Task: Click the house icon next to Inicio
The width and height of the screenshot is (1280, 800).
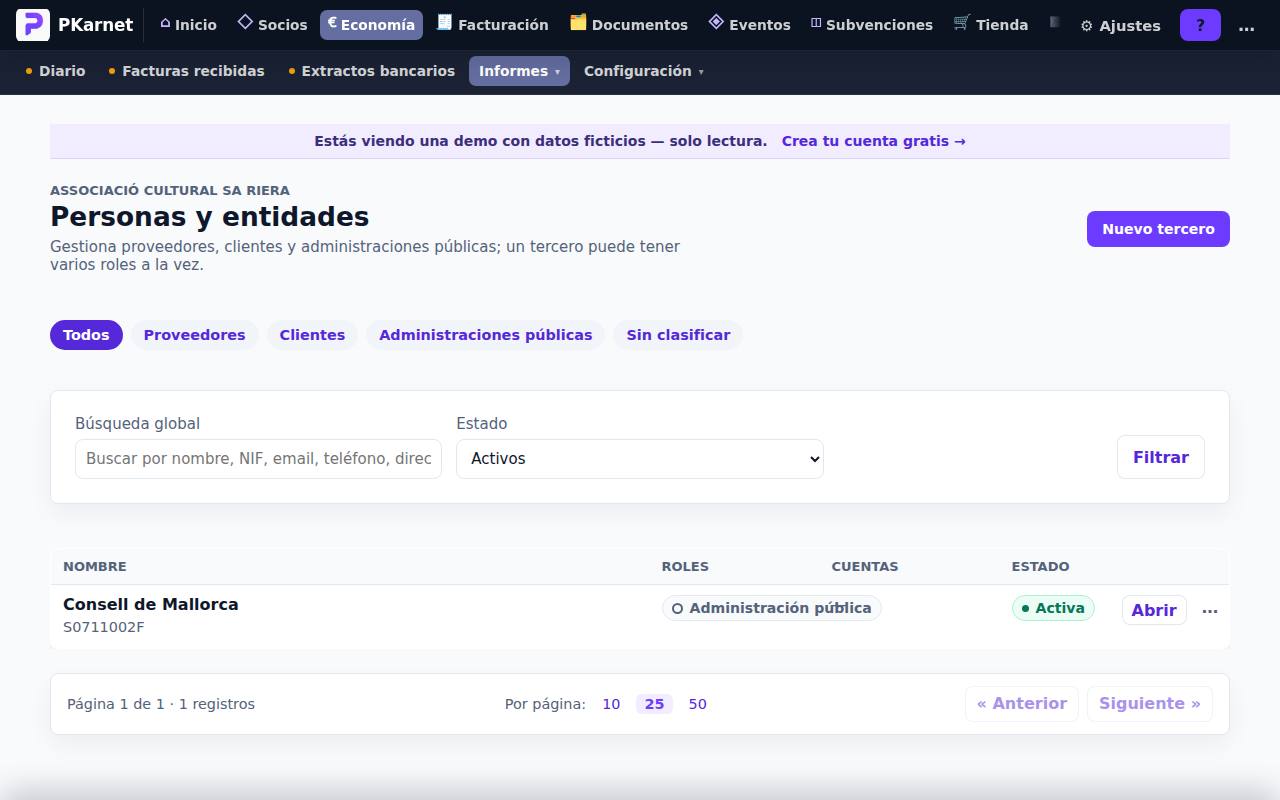Action: point(165,24)
